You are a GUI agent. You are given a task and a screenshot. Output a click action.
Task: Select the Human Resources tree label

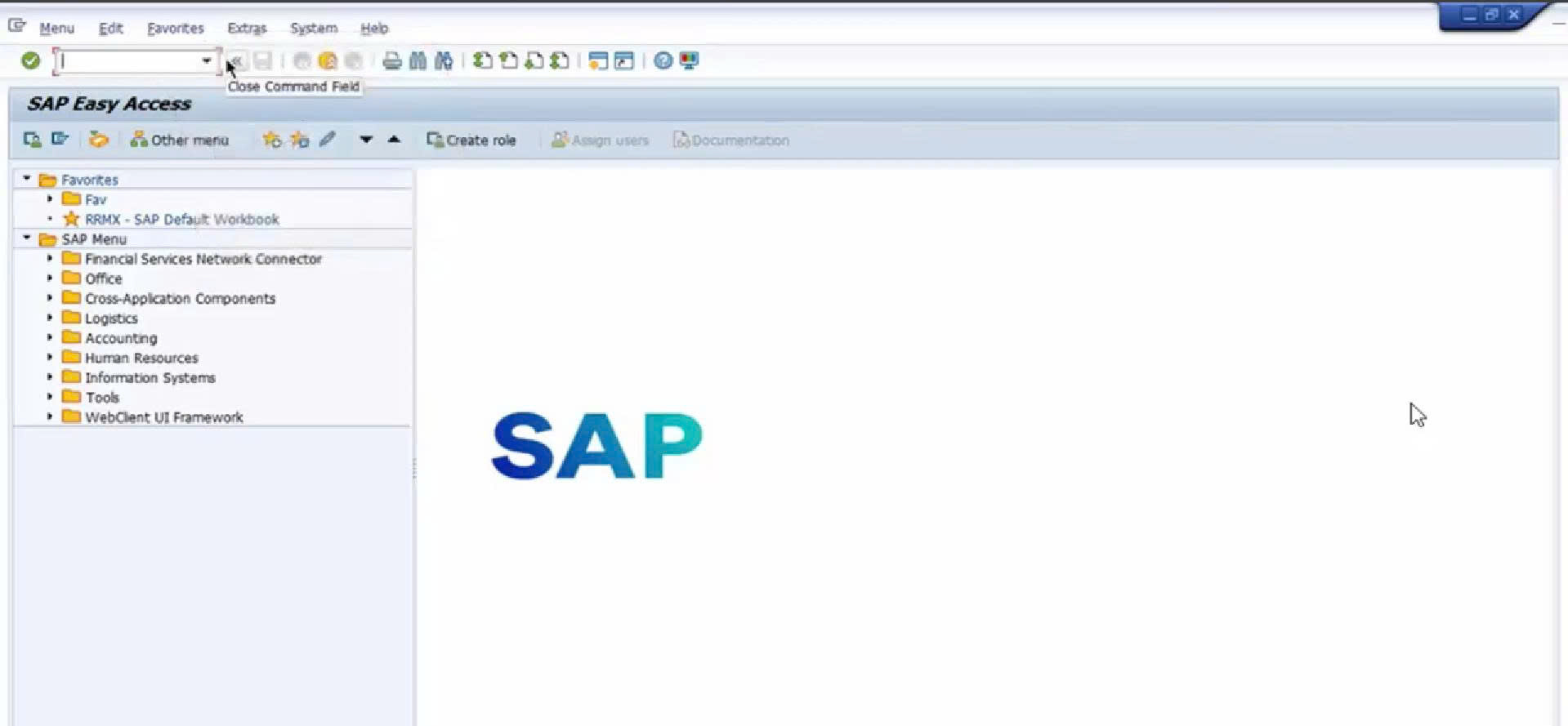[x=141, y=358]
